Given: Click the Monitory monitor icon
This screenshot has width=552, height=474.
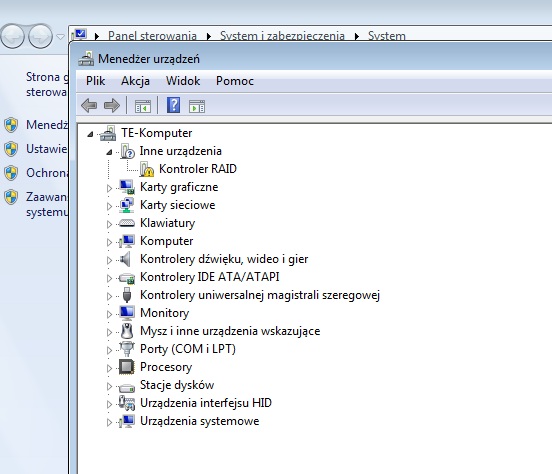Looking at the screenshot, I should point(127,313).
